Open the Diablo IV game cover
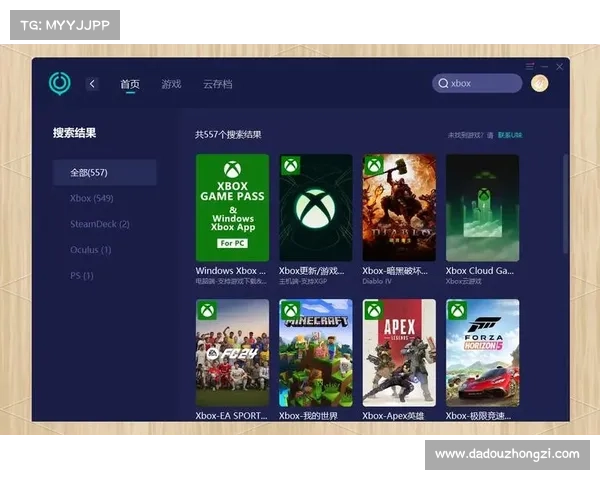The image size is (600, 480). 399,208
